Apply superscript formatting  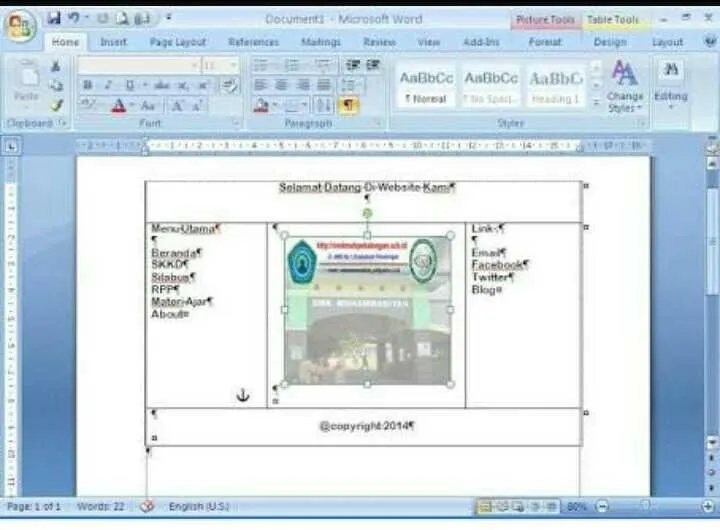202,85
